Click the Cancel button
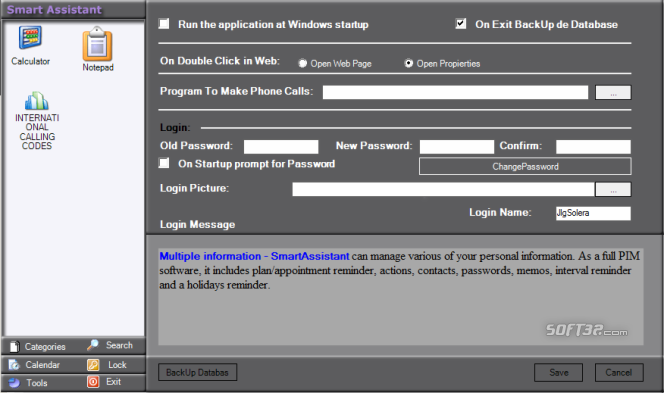Viewport: 664px width, 393px height. [x=619, y=373]
